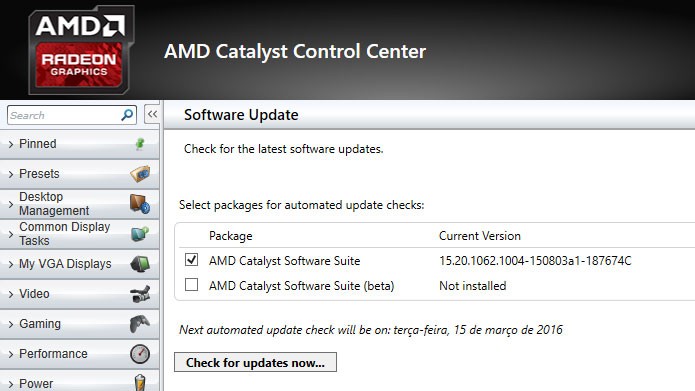This screenshot has width=695, height=391.
Task: Click the Common Display Tasks icon
Action: click(140, 234)
